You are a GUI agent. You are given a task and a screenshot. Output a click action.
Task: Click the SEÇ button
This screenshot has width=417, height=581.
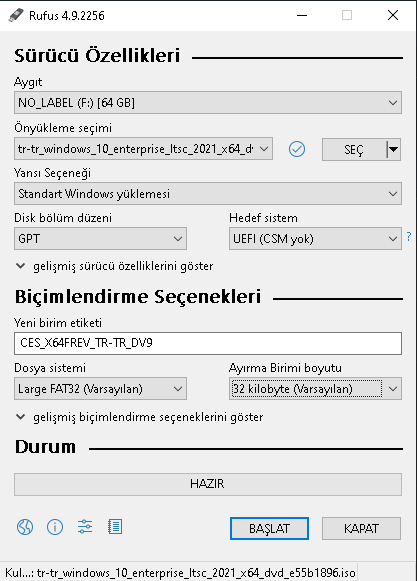(354, 149)
